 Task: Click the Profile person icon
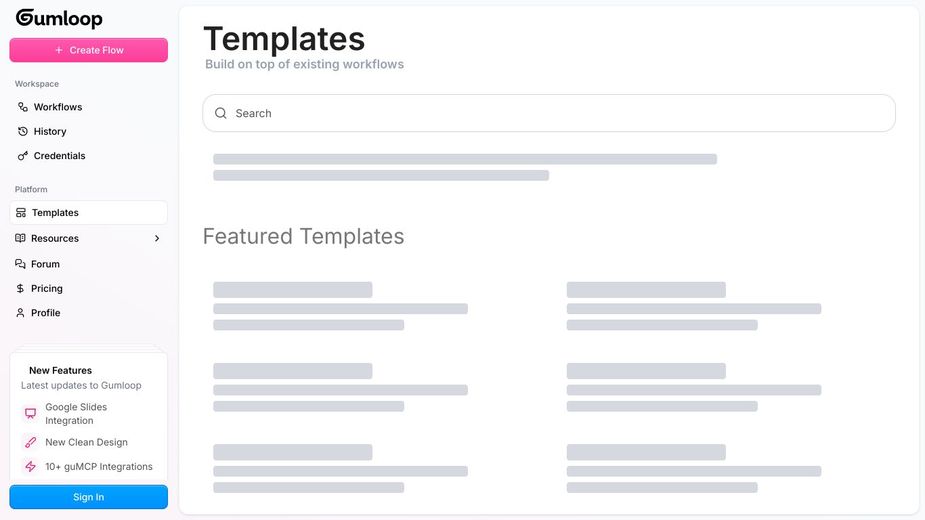(x=21, y=313)
